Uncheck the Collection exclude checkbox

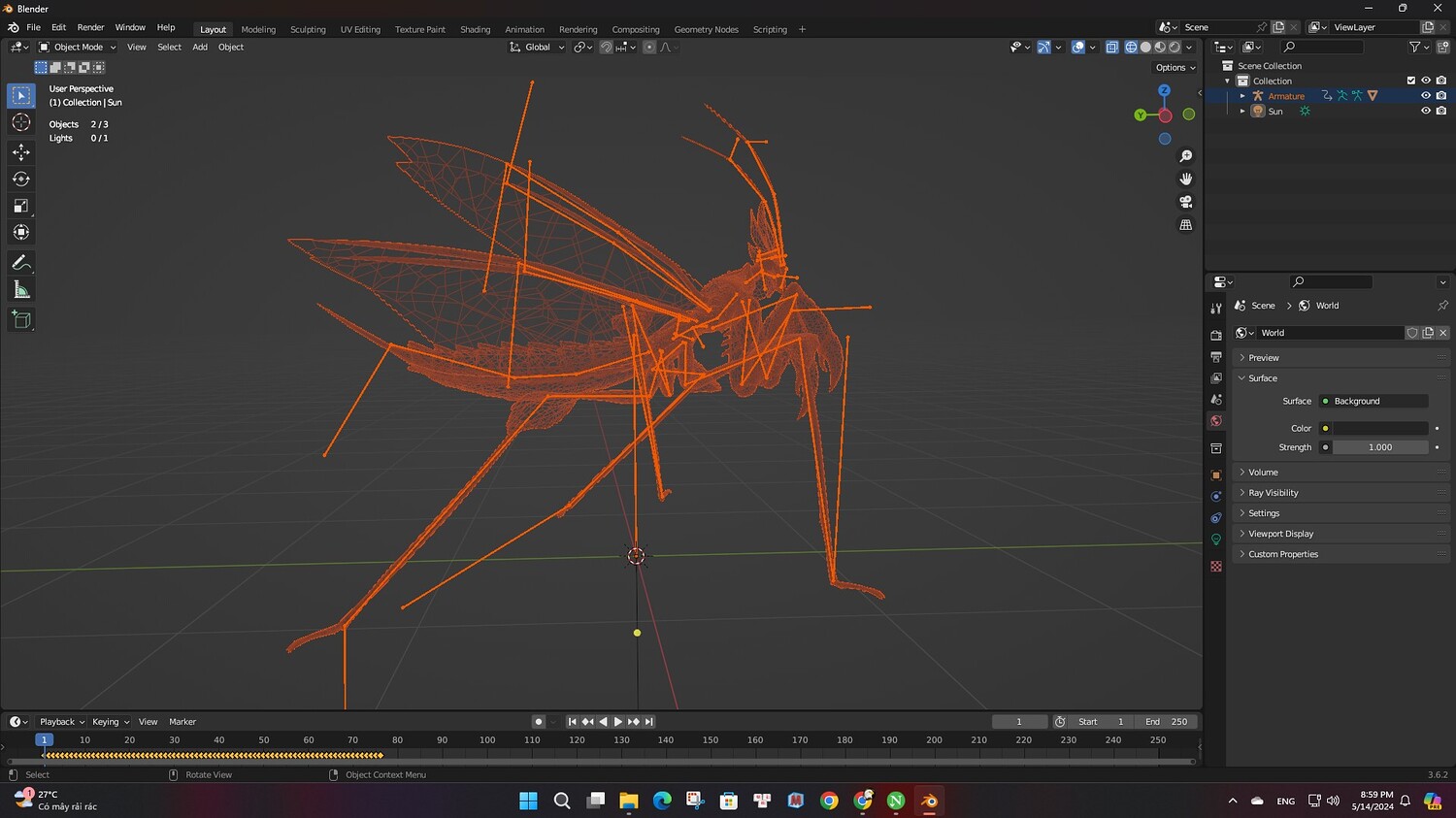coord(1410,81)
